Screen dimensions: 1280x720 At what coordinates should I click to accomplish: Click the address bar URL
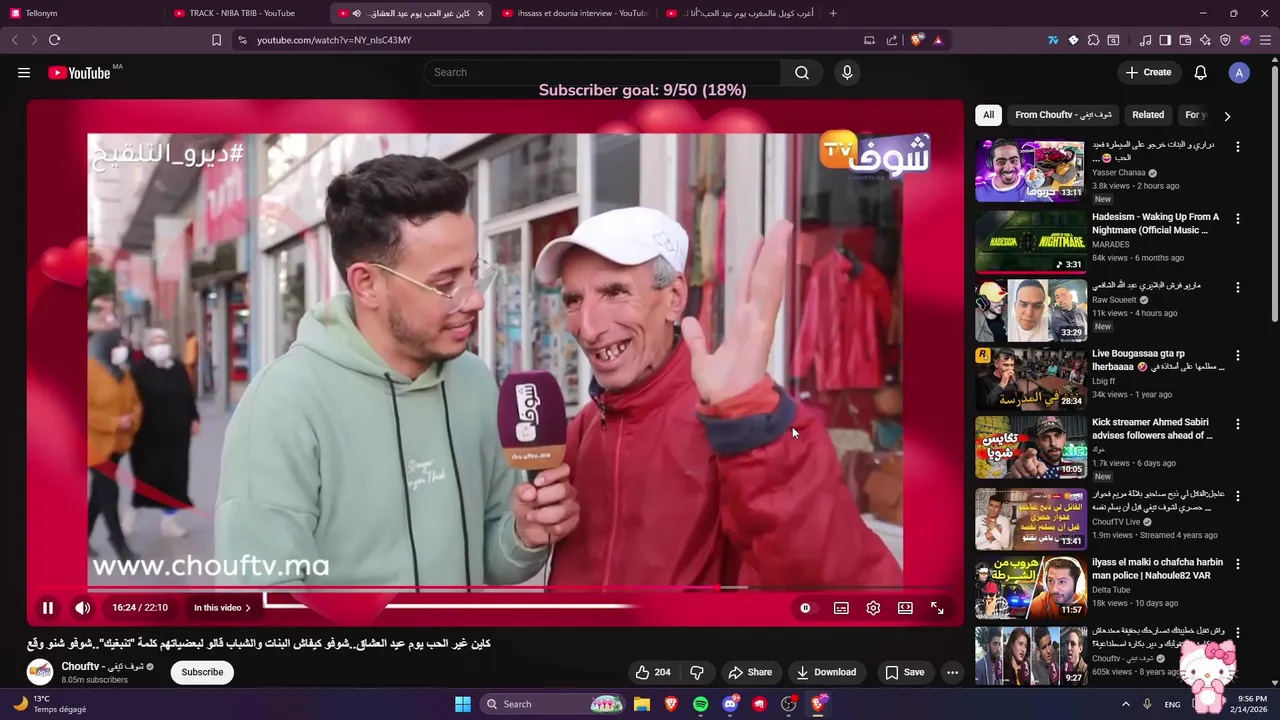click(334, 40)
